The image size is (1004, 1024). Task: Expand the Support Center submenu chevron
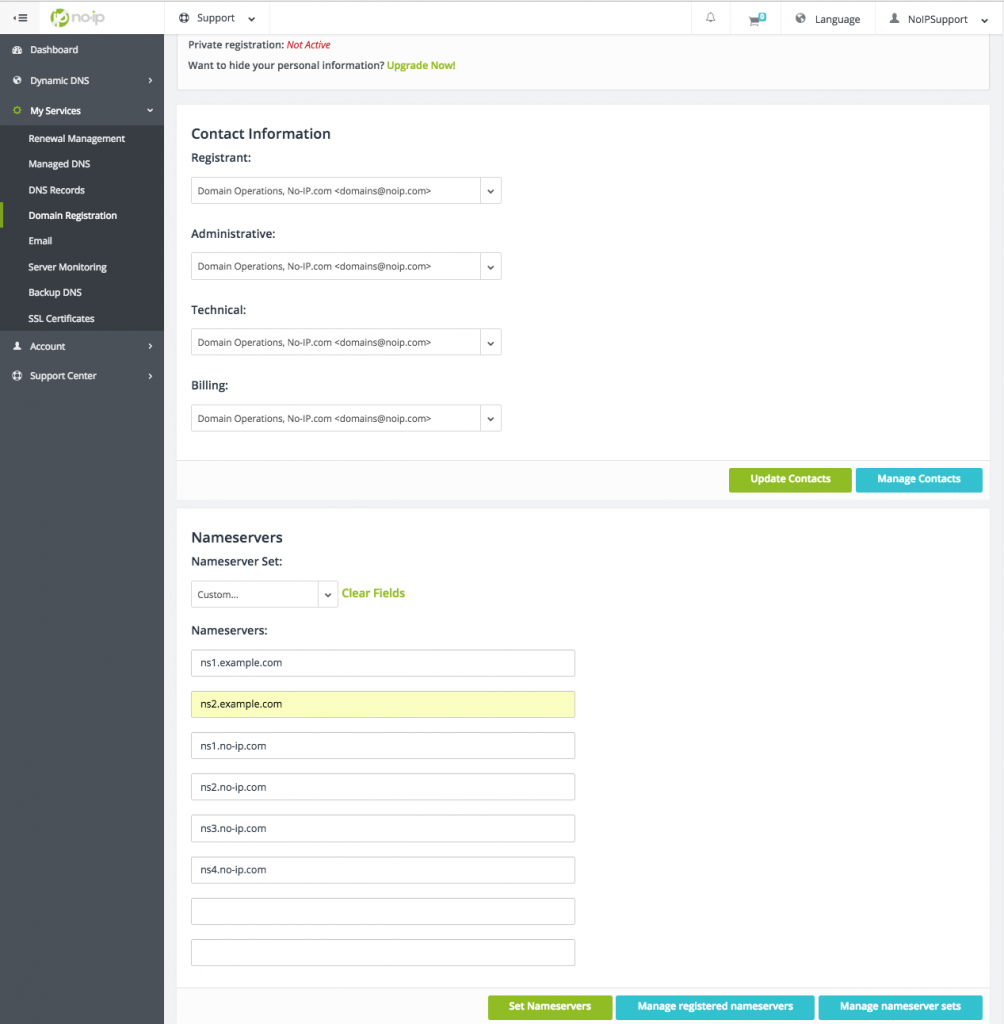click(x=150, y=376)
